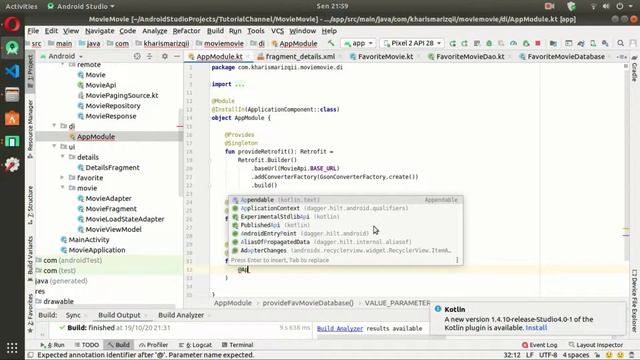Open the VCS menu

278,31
